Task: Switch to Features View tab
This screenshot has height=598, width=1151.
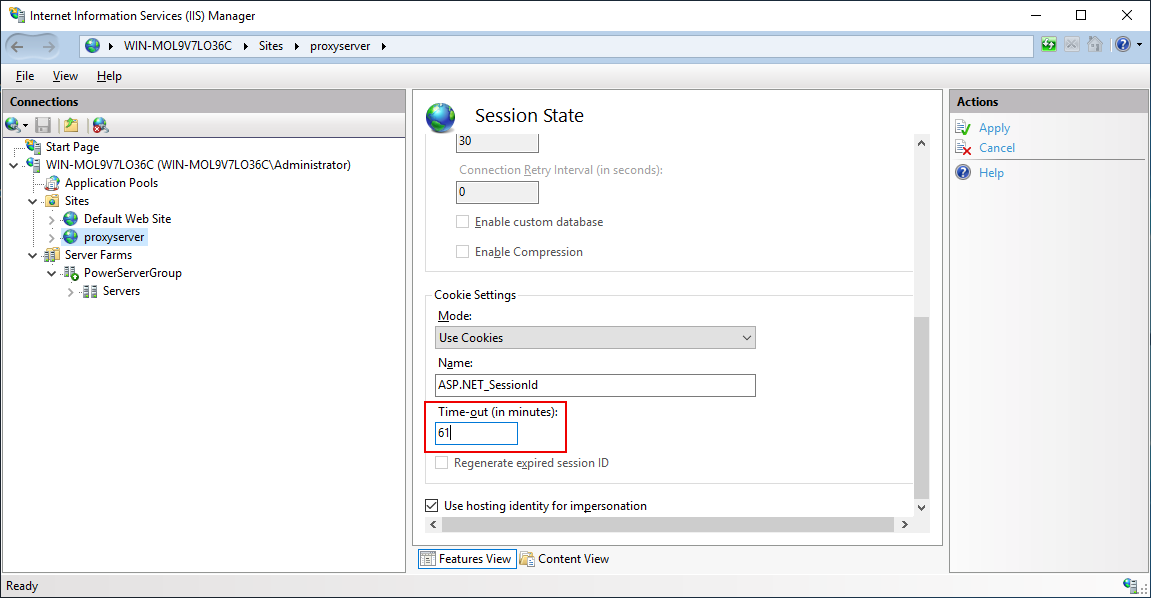Action: point(467,559)
